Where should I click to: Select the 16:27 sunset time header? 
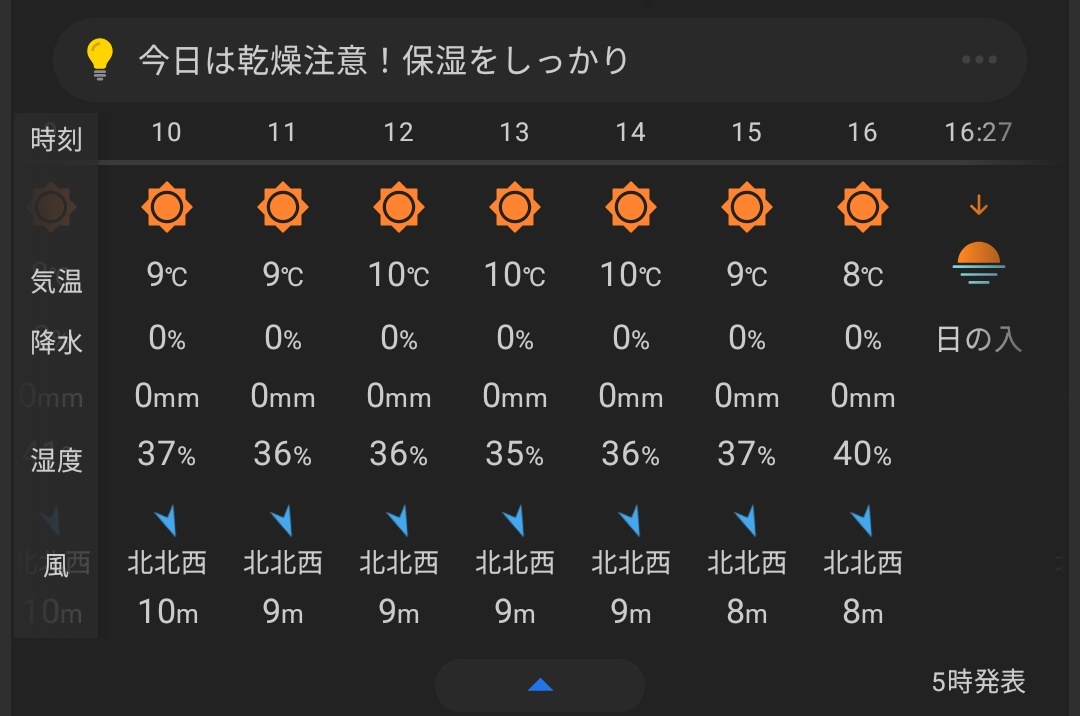click(978, 132)
